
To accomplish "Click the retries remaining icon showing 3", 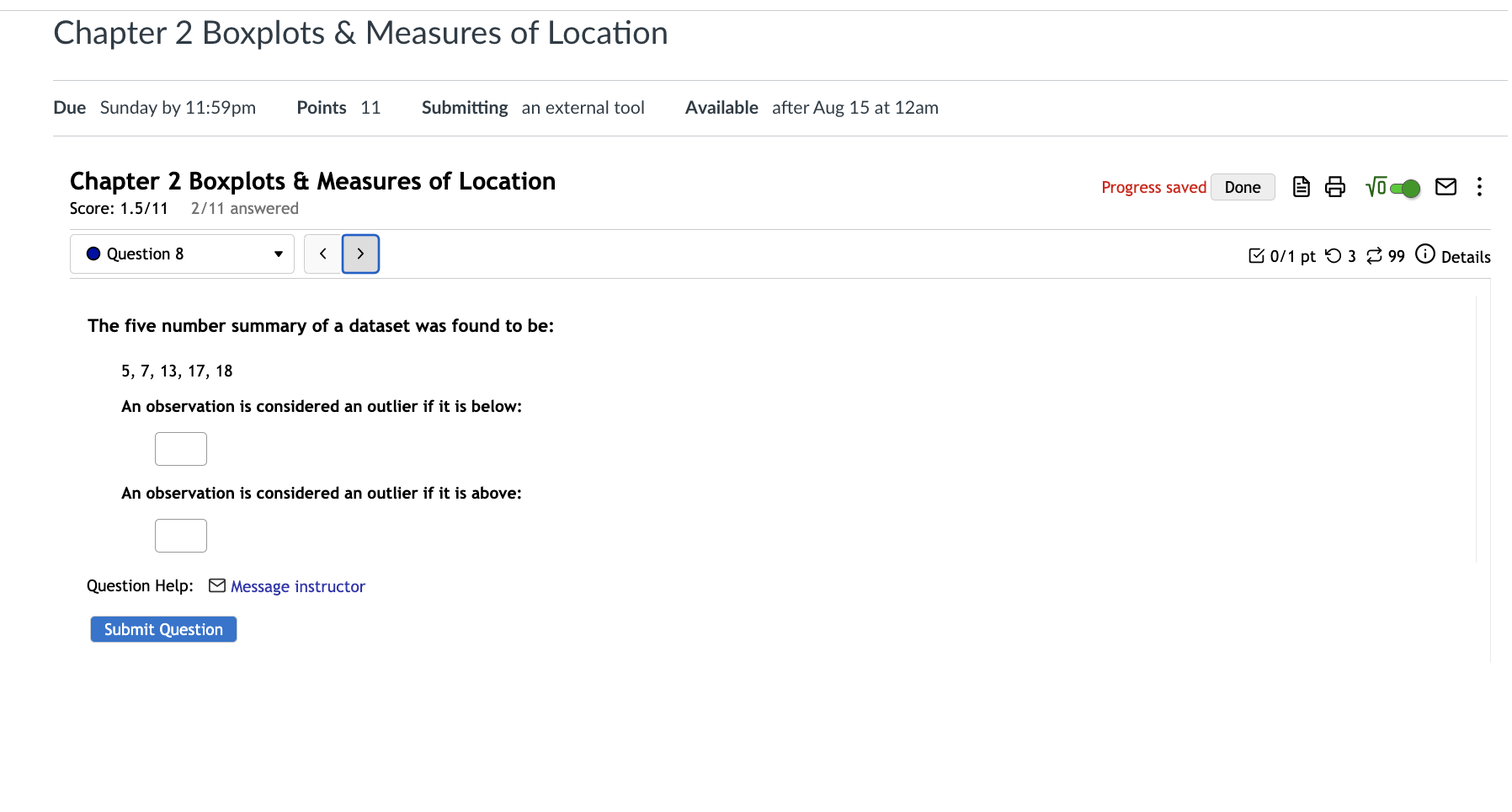I will point(1334,255).
